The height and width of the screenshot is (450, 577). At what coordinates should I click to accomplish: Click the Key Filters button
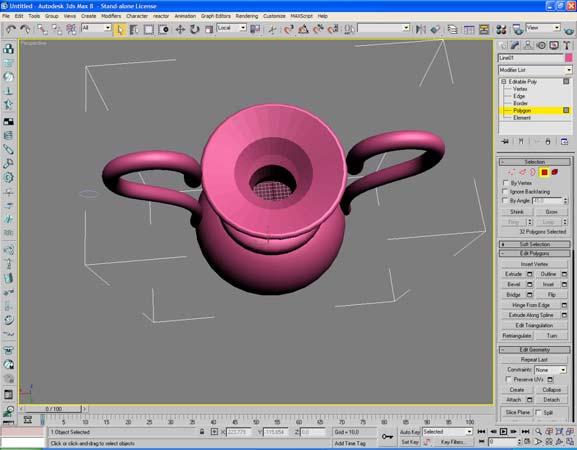coord(452,442)
